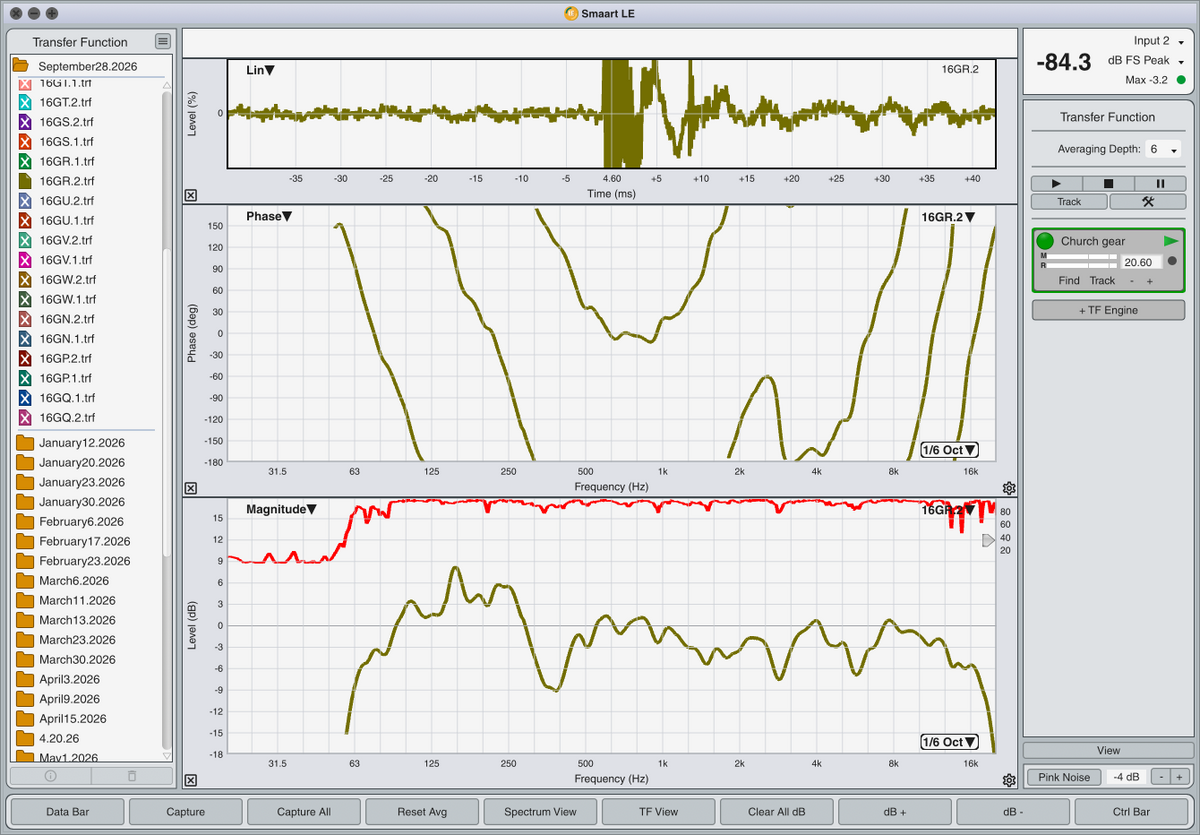Toggle the dark dot beside delay 20.60
The image size is (1200, 835).
tap(1172, 261)
